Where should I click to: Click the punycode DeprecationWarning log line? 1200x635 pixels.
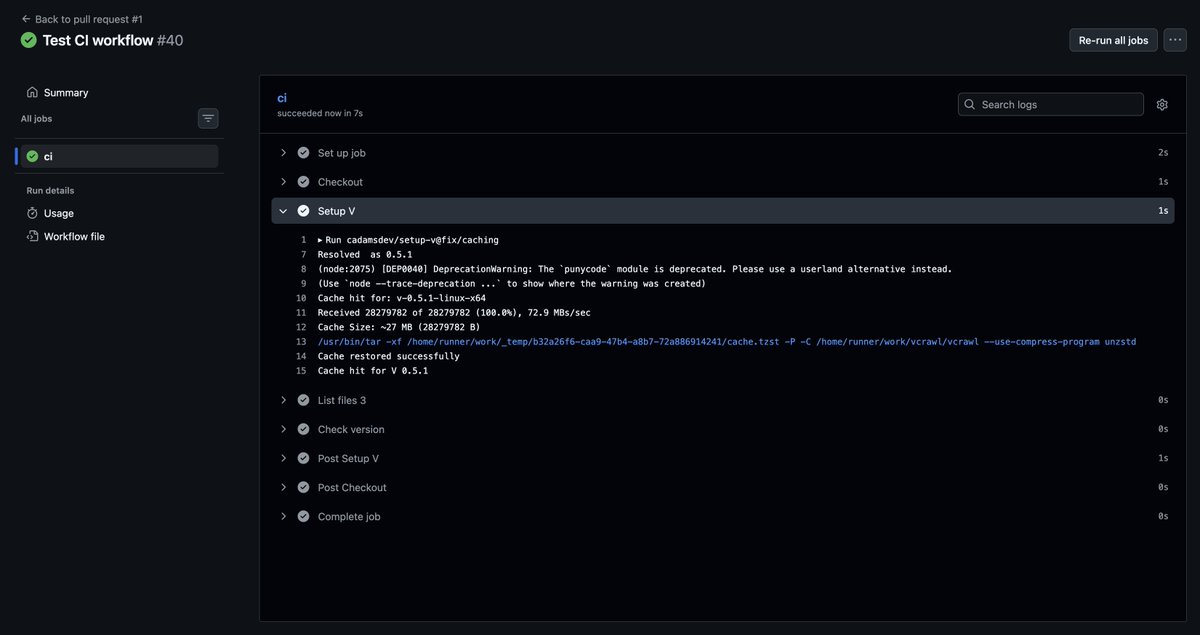(x=635, y=269)
